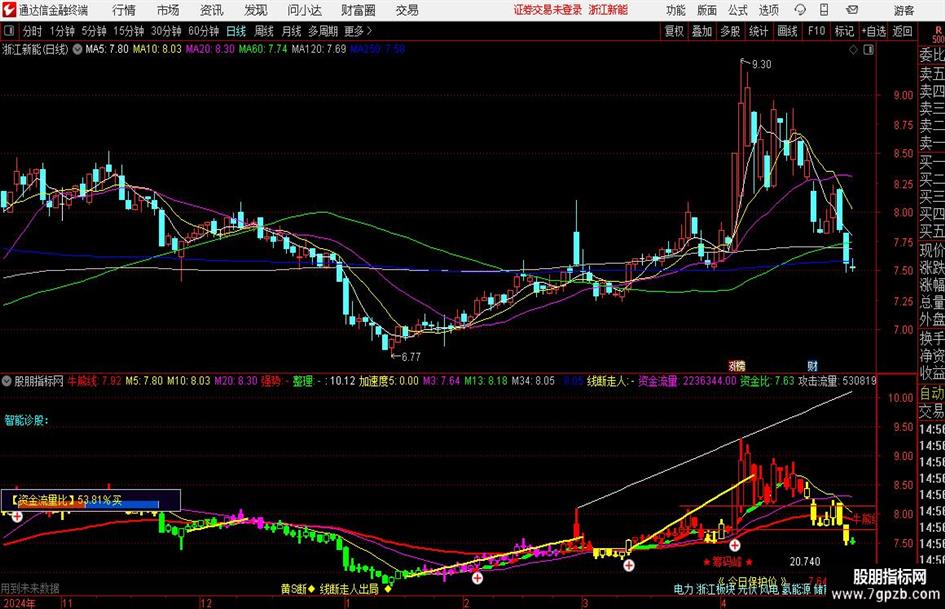Click the MA10: 8.03 value label
The width and height of the screenshot is (945, 609).
click(x=157, y=49)
